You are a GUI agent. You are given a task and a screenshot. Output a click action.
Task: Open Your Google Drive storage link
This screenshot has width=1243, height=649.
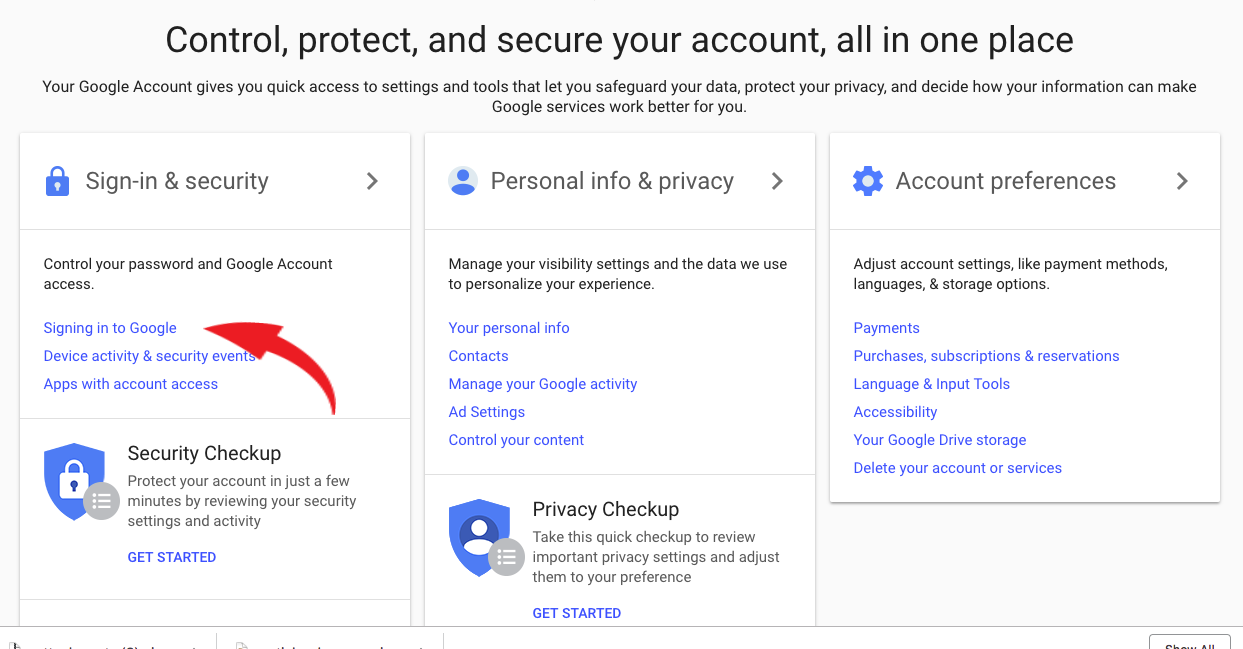[x=940, y=440]
